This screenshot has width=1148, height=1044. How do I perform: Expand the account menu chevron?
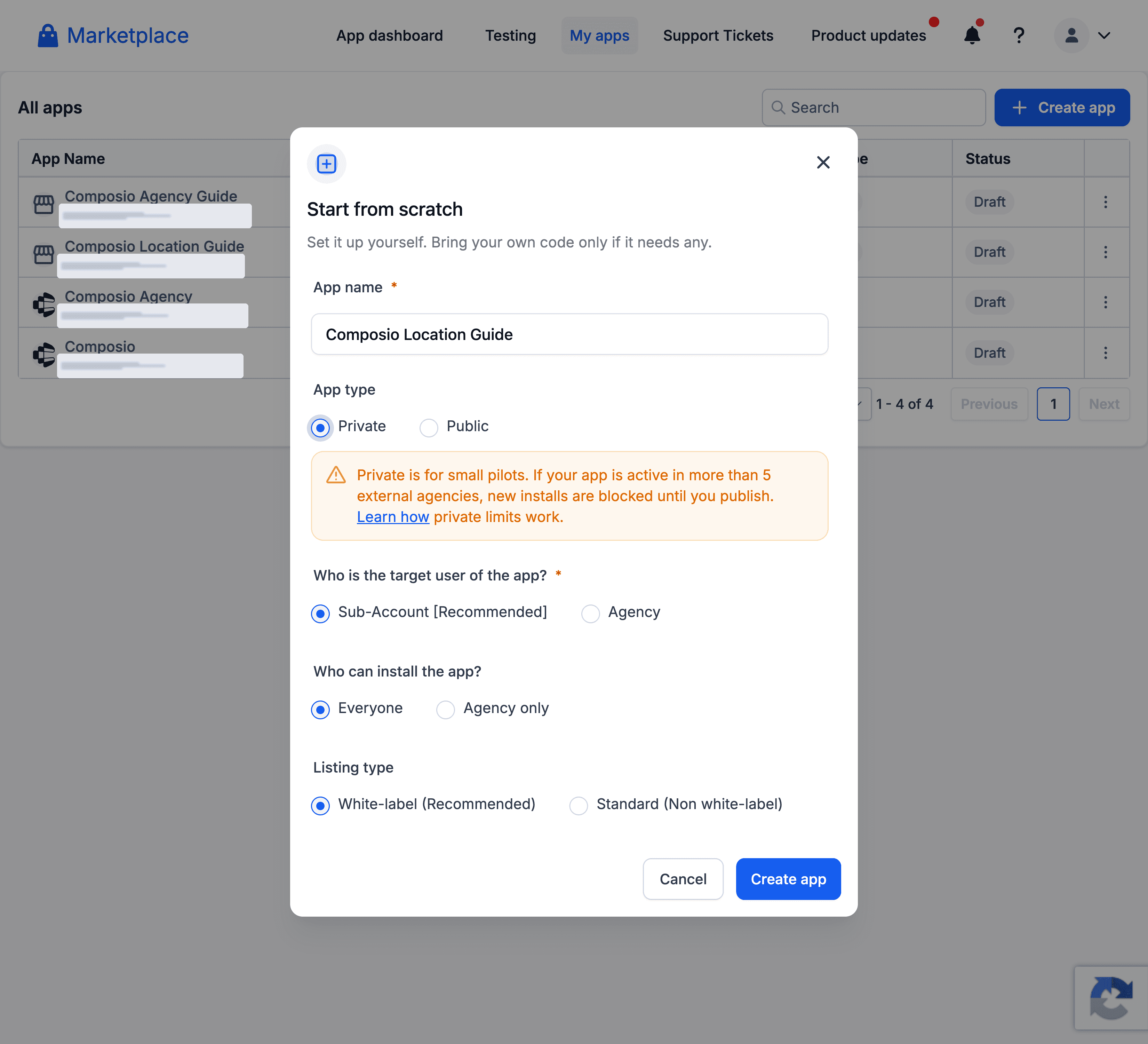coord(1103,35)
